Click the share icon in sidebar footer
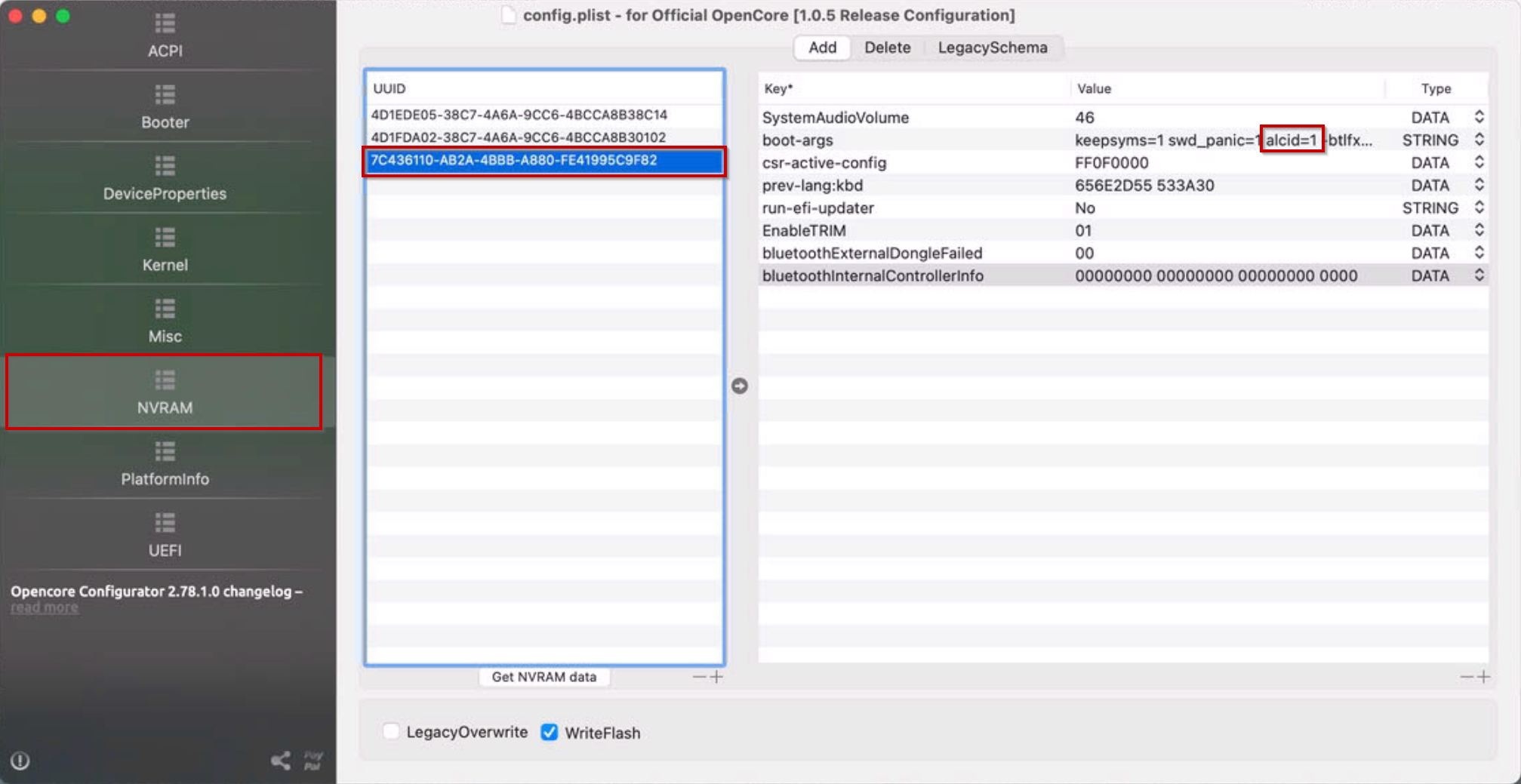 click(281, 761)
